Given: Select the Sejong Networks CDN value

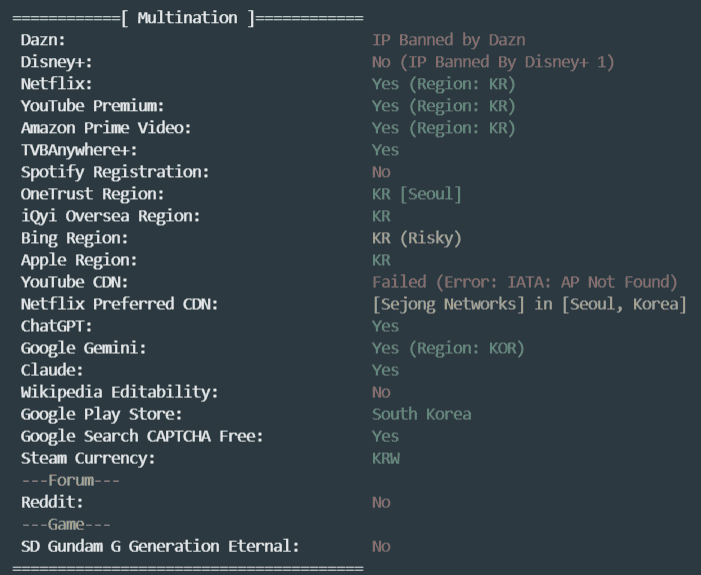Looking at the screenshot, I should [x=529, y=304].
